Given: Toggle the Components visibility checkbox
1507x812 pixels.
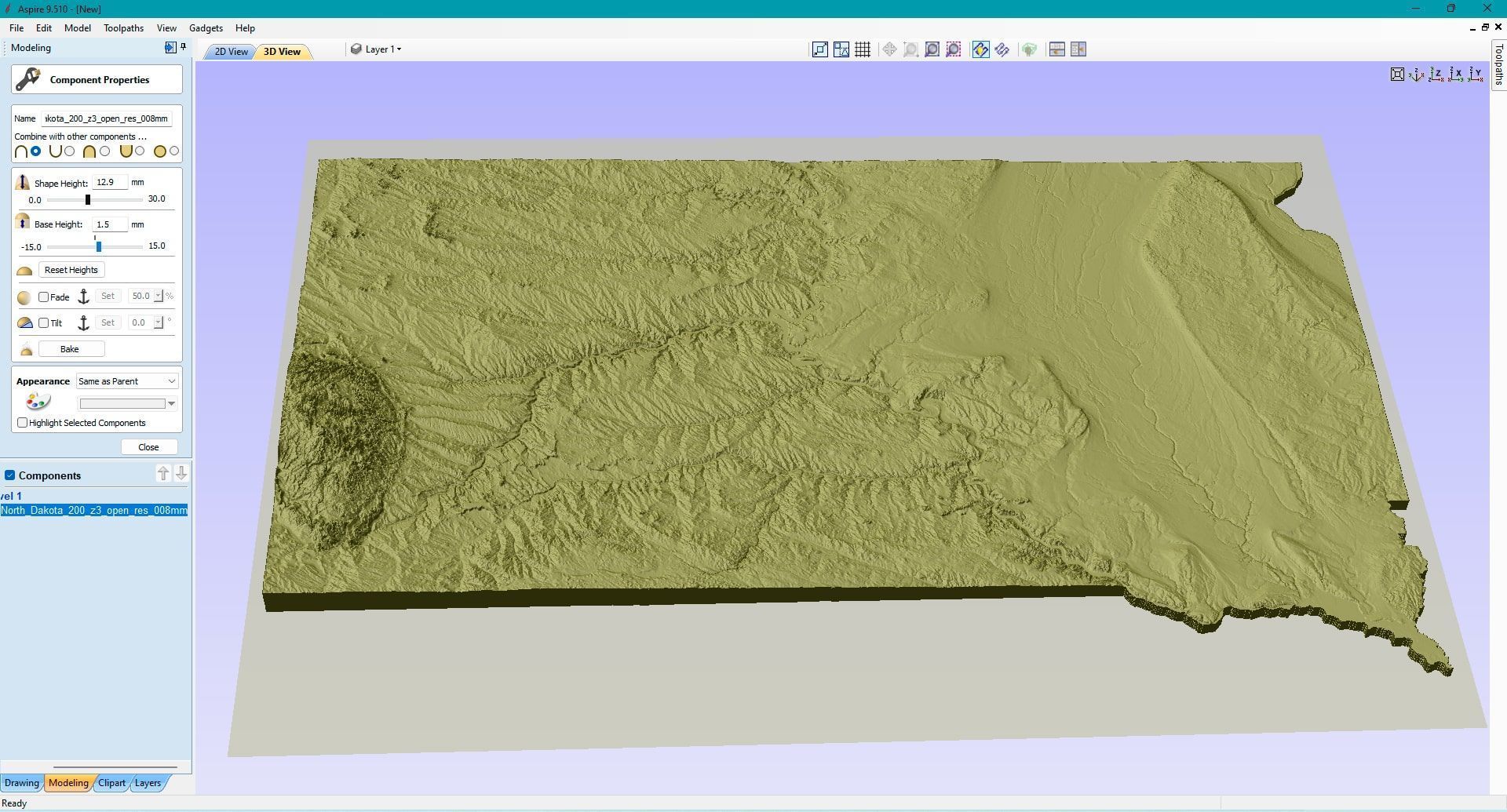Looking at the screenshot, I should (x=10, y=475).
